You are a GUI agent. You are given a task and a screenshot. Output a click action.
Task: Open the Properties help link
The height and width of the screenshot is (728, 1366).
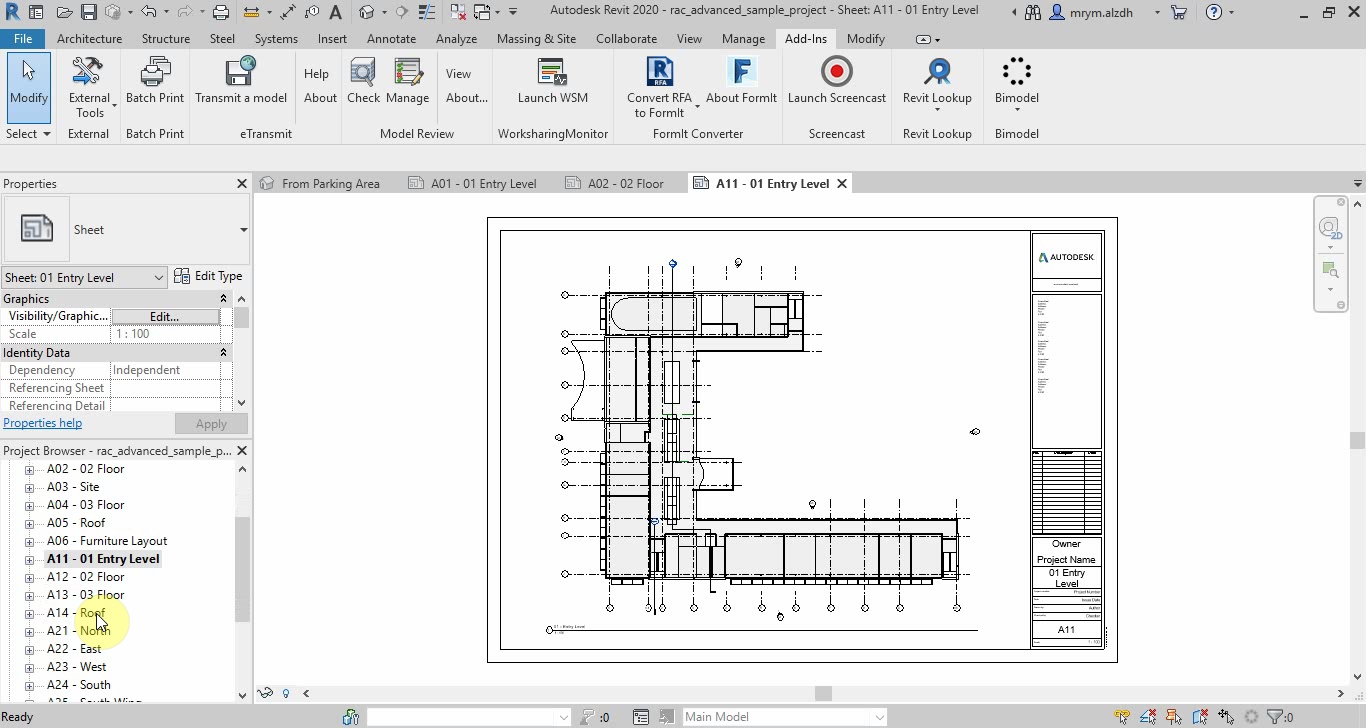click(42, 423)
